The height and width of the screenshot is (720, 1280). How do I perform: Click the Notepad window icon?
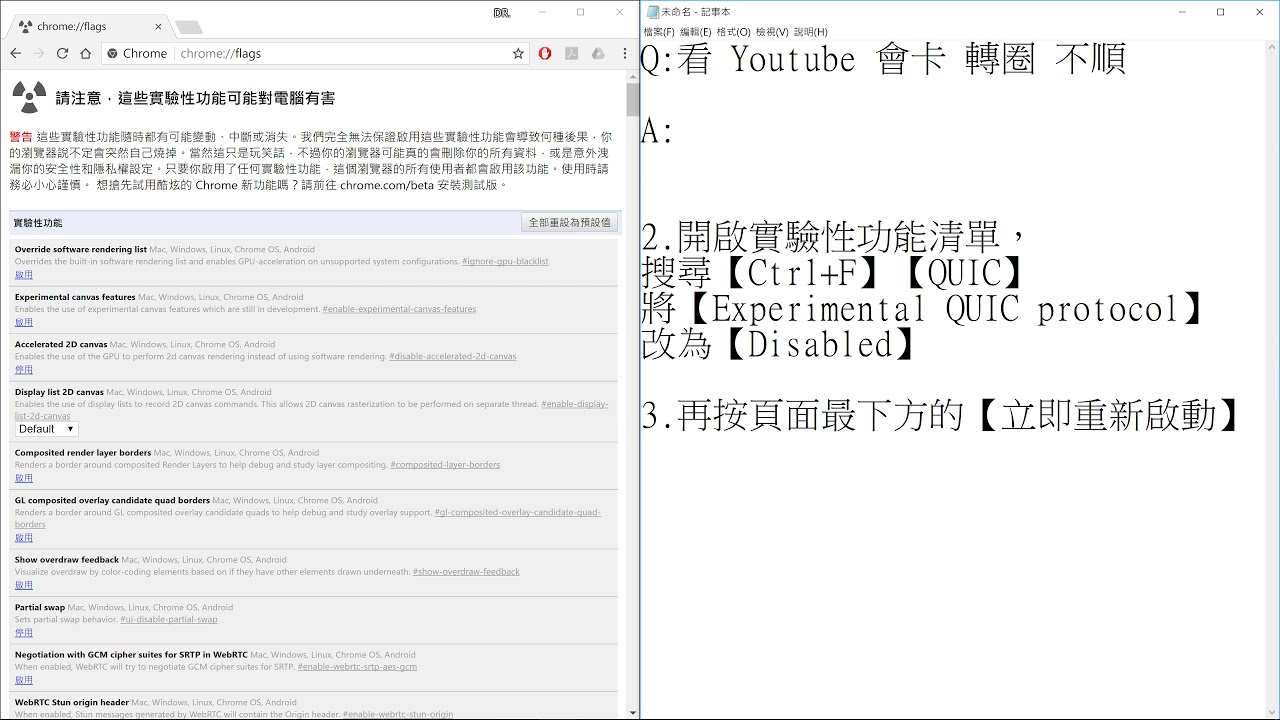[x=652, y=12]
